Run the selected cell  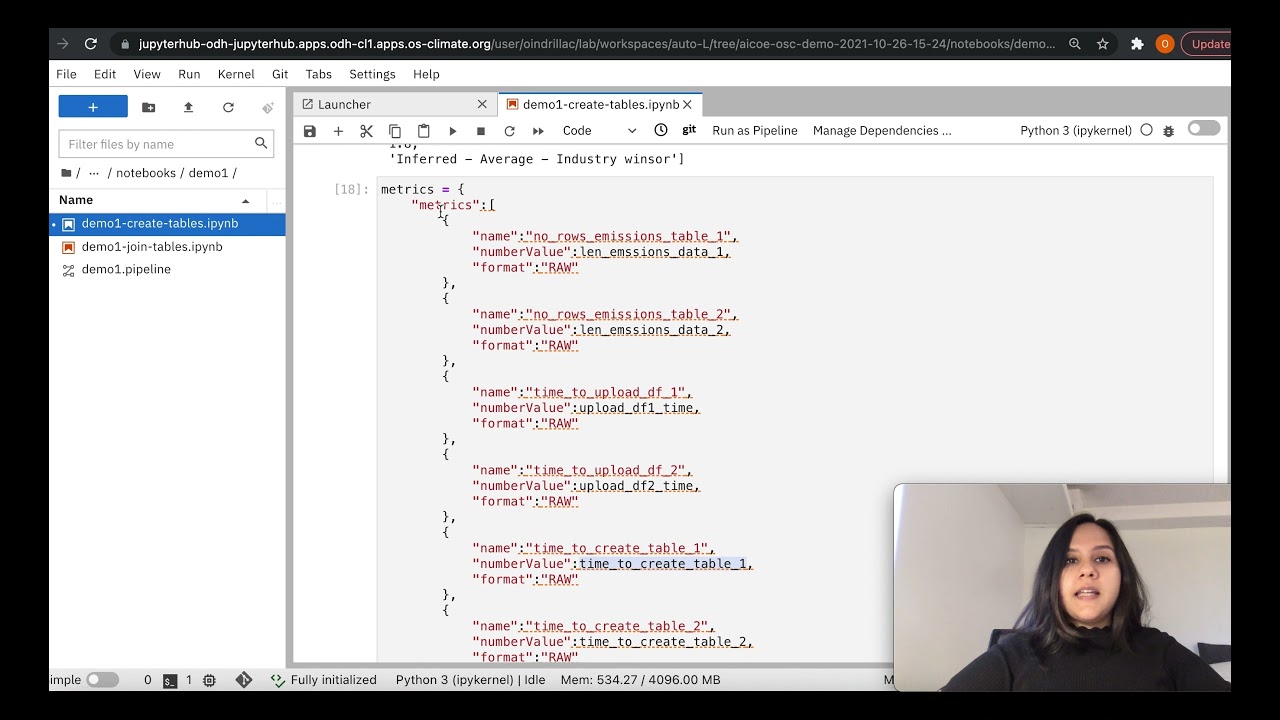click(452, 131)
